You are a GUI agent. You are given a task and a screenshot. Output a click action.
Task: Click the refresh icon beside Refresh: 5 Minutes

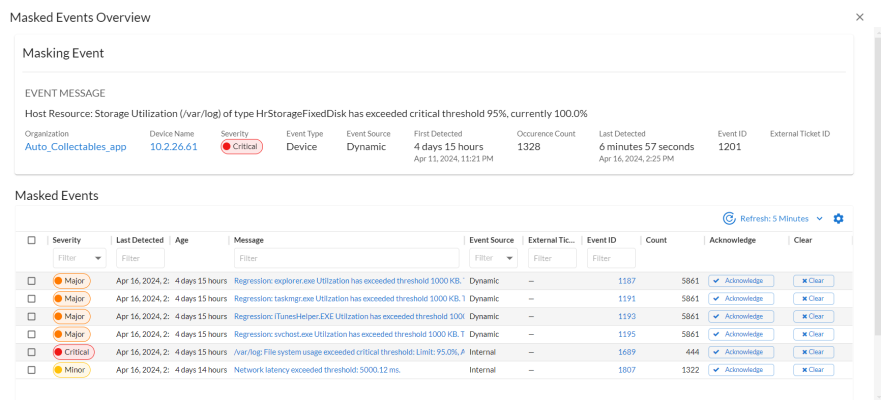(x=729, y=218)
